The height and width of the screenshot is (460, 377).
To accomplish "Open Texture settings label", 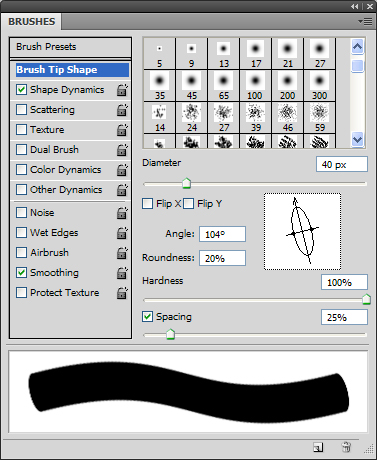I will point(47,130).
